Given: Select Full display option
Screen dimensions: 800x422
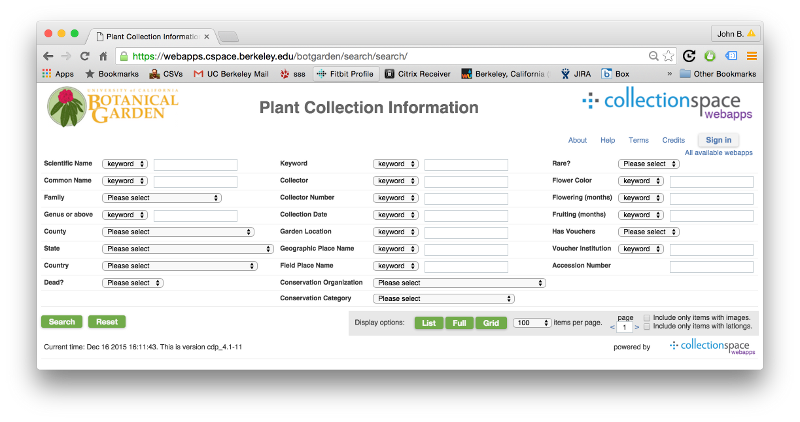Looking at the screenshot, I should coord(459,323).
